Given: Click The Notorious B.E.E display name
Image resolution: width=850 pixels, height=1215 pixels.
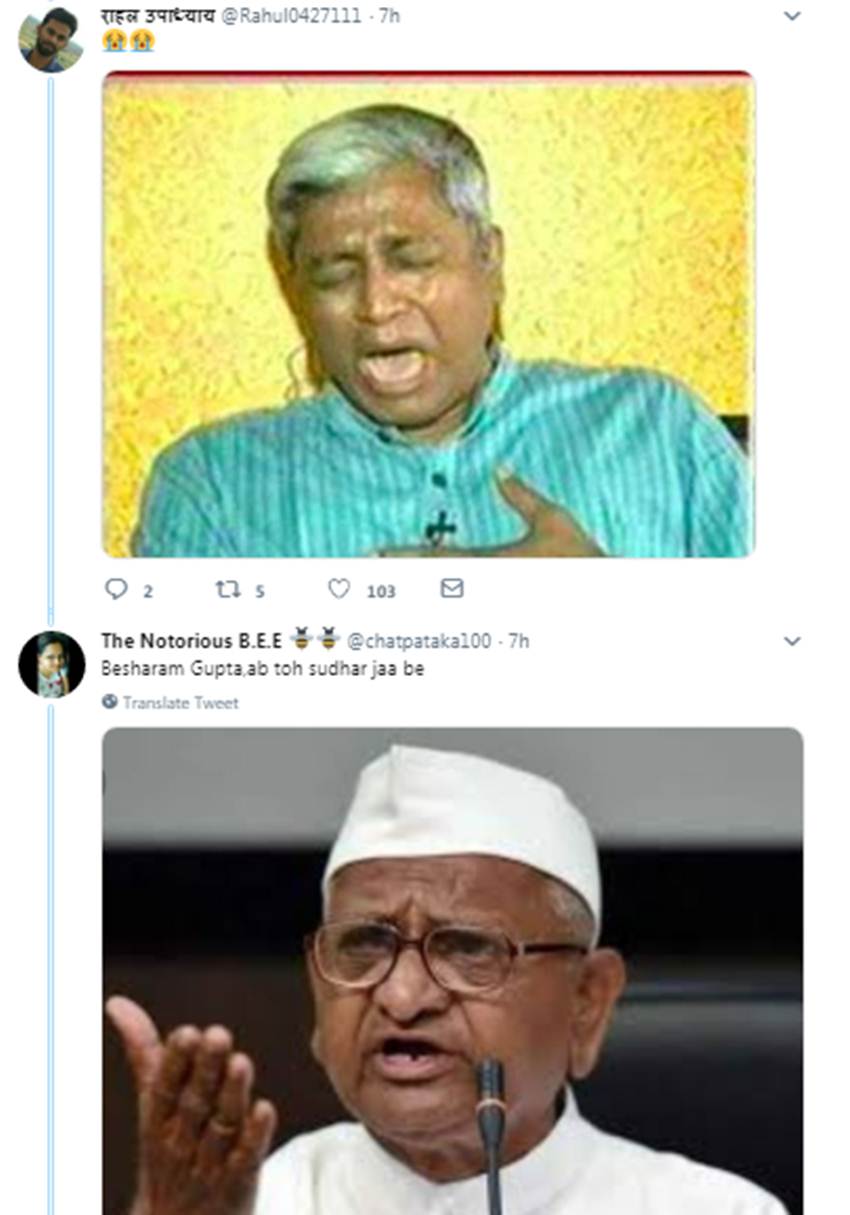Looking at the screenshot, I should 191,641.
